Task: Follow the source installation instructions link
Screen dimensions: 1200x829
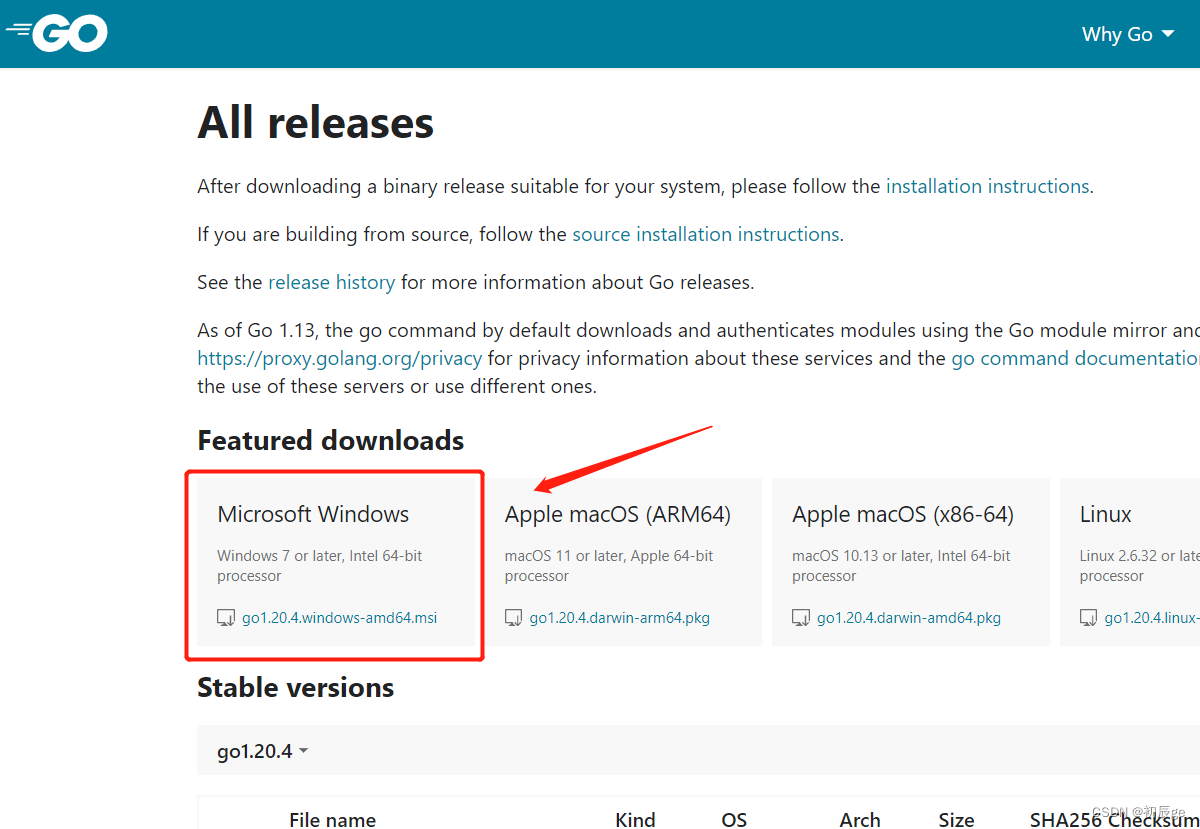Action: coord(706,234)
